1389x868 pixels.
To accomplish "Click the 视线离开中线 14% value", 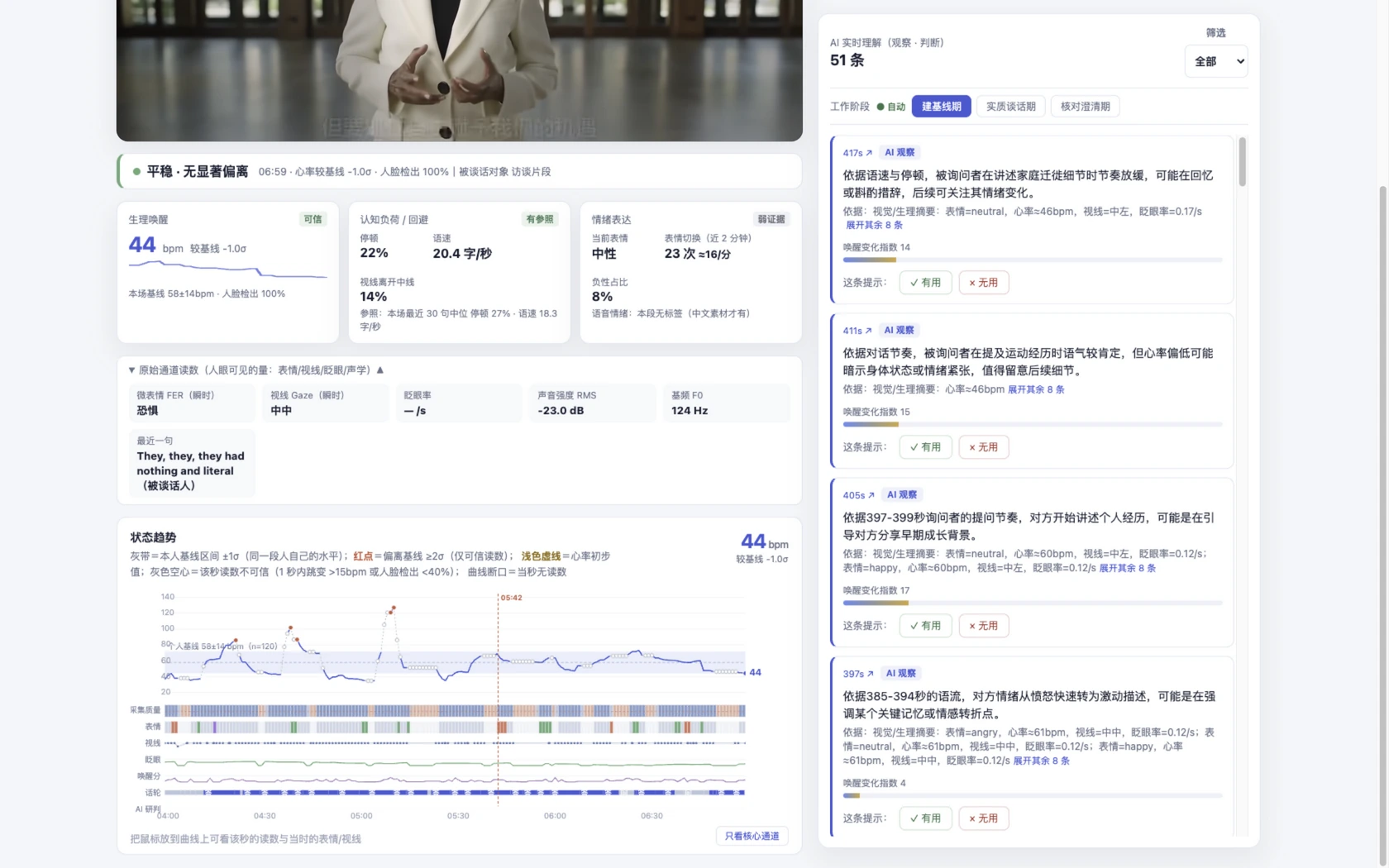I will [x=373, y=297].
